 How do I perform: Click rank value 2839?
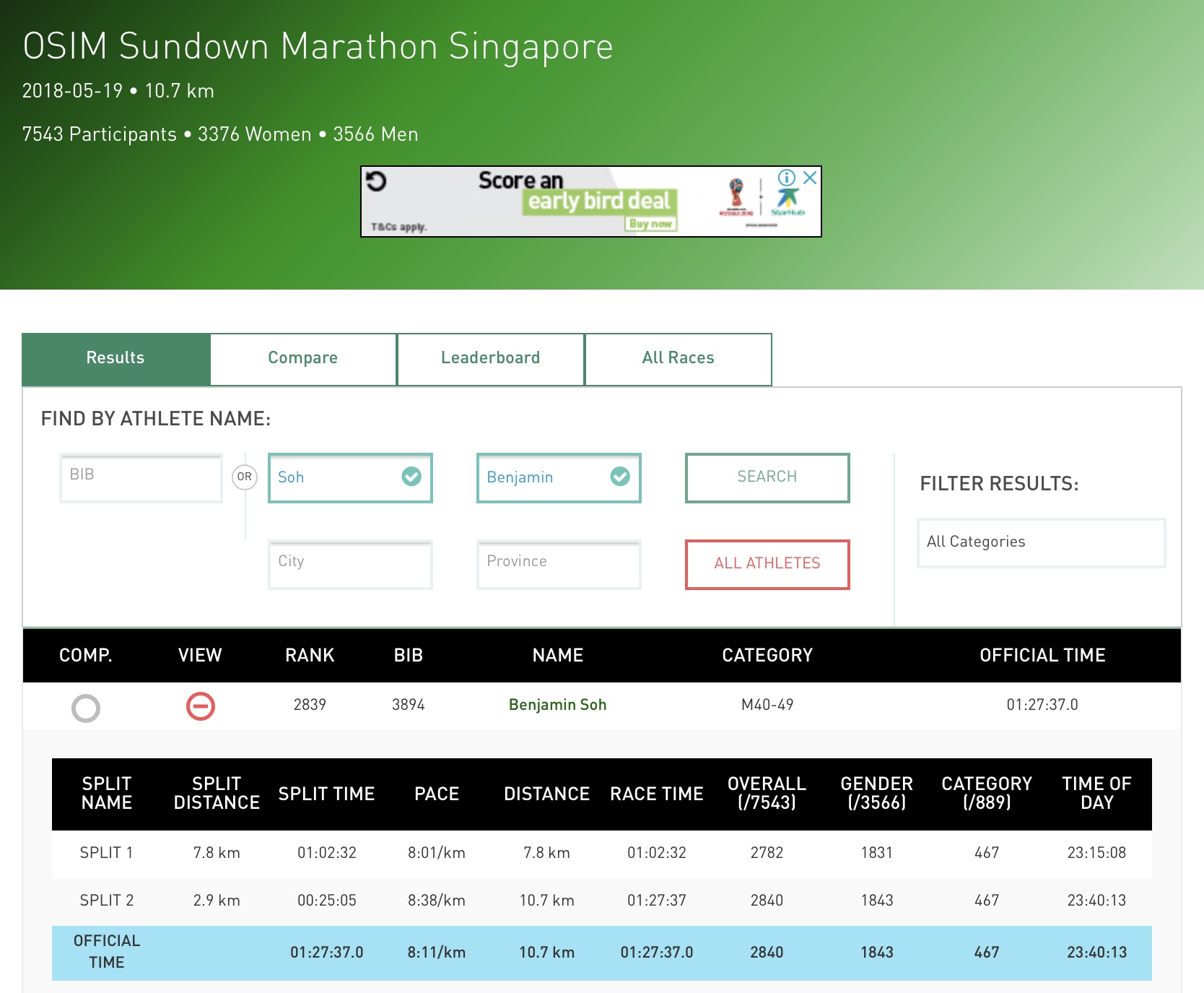(310, 705)
